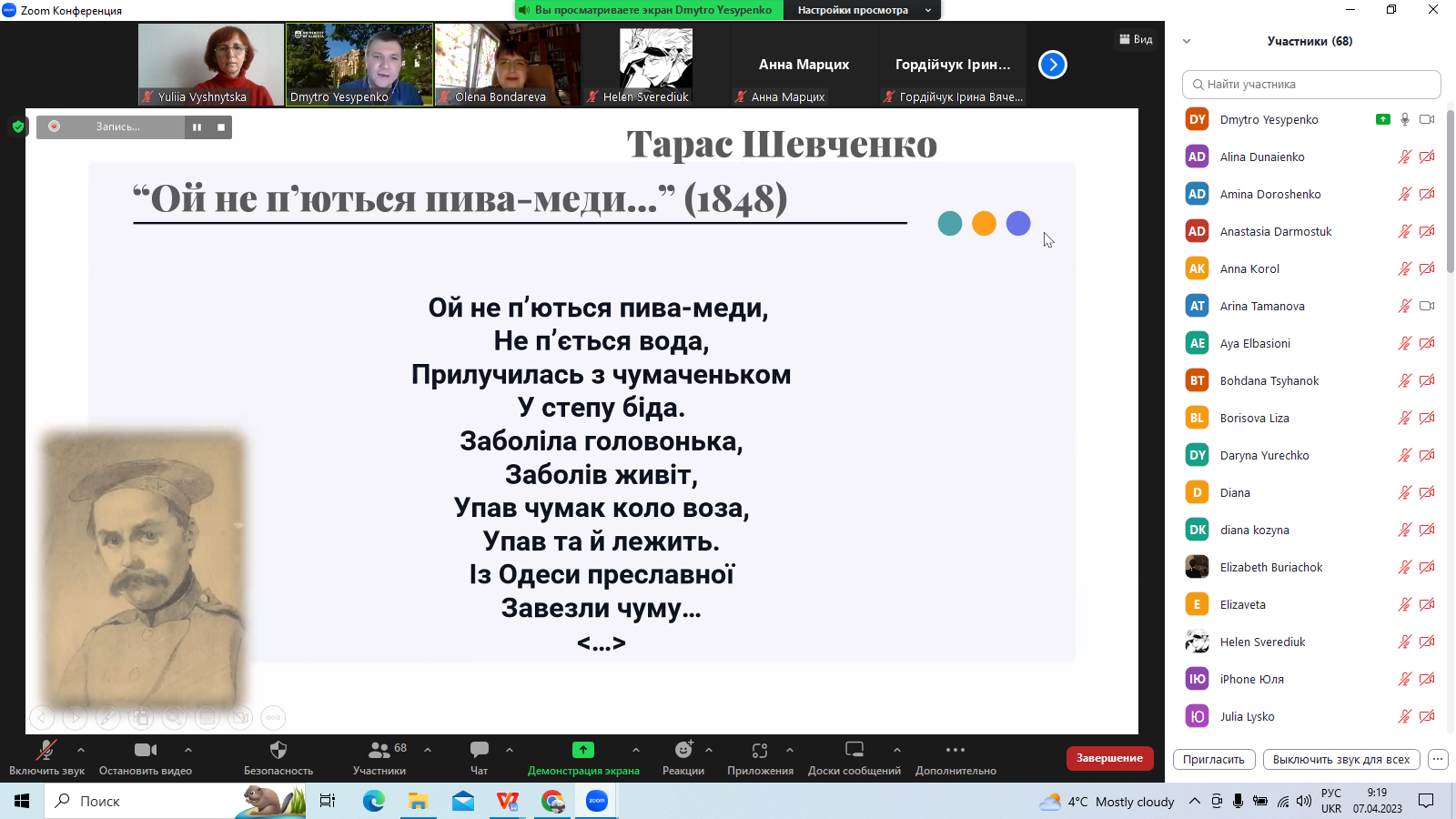Stop the recording with square button
Screen dimensions: 1456x819
(221, 127)
